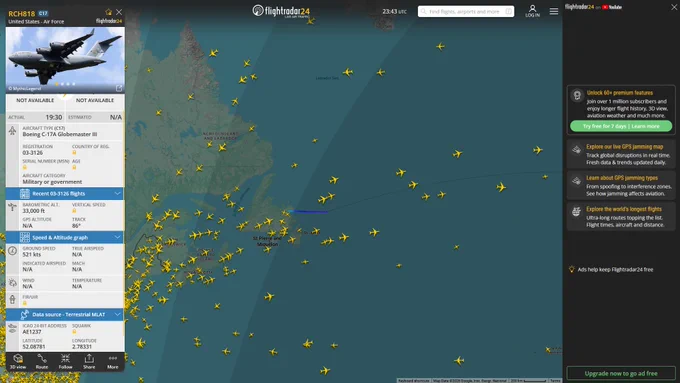The width and height of the screenshot is (680, 383).
Task: Click the locked Vertical Speed padlock
Action: click(x=74, y=211)
